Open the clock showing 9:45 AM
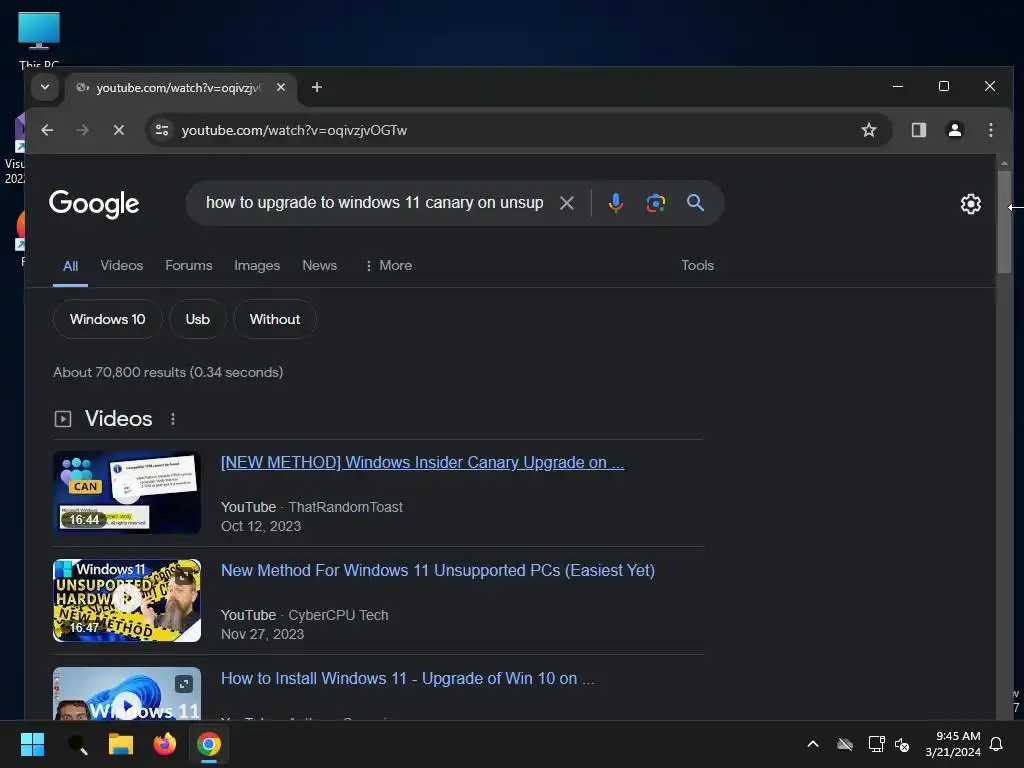 pyautogui.click(x=953, y=744)
